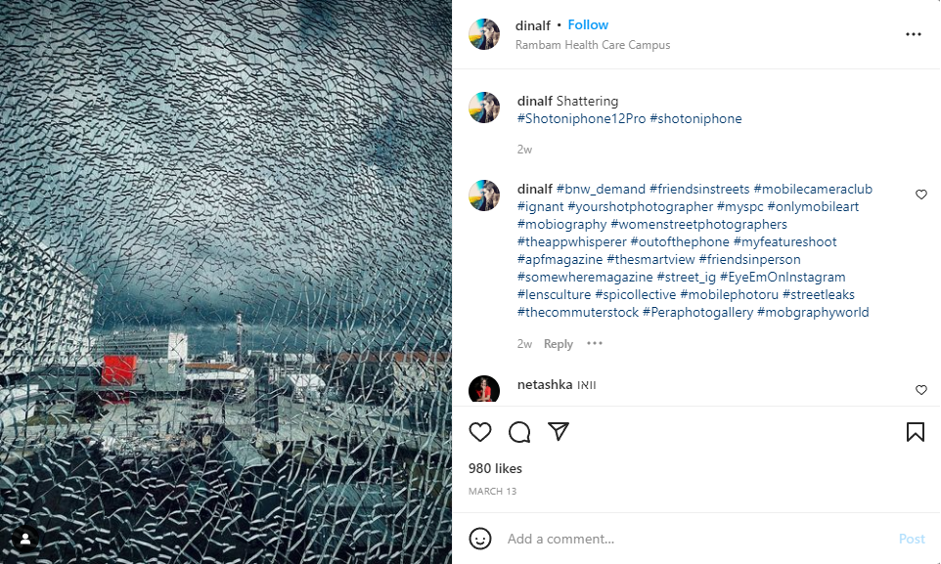View the 980 likes list
Viewport: 941px width, 564px height.
(x=495, y=469)
